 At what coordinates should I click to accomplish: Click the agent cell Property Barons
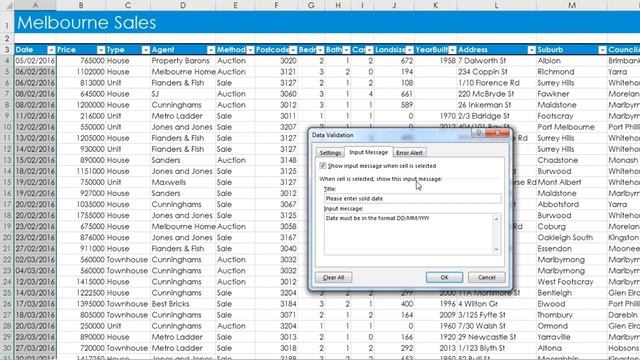point(183,61)
